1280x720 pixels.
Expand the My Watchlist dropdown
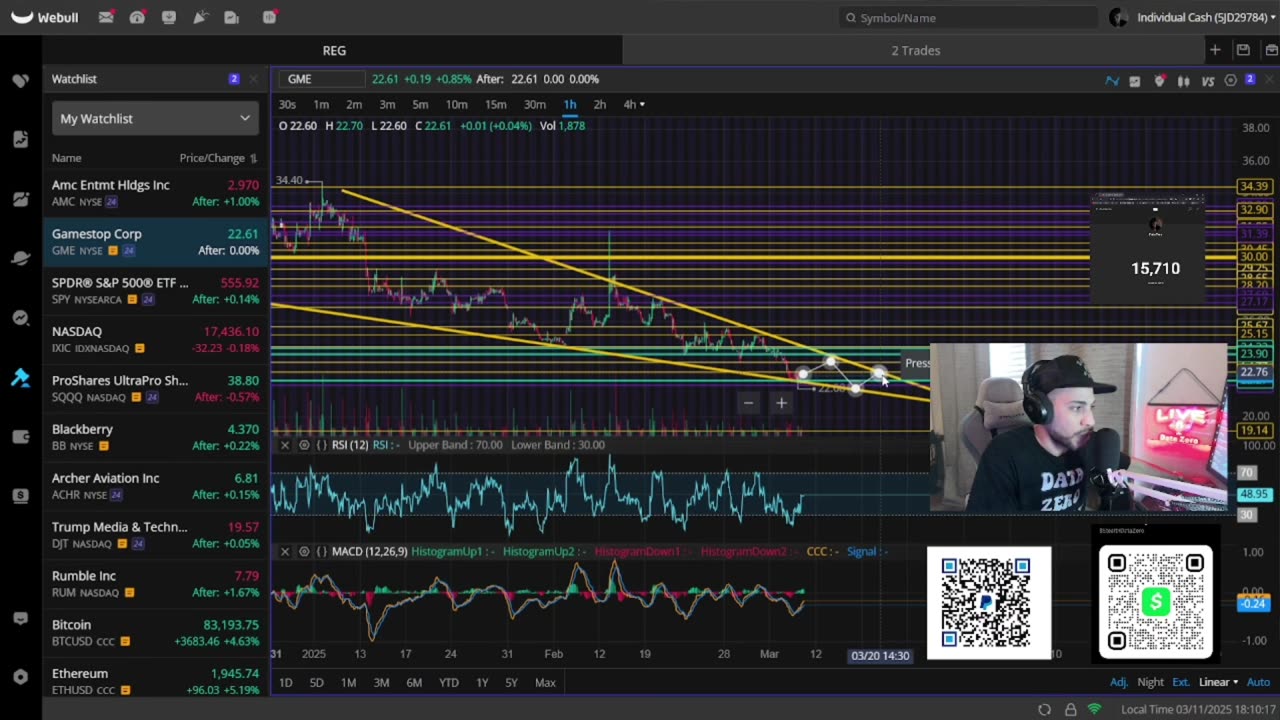pyautogui.click(x=155, y=118)
